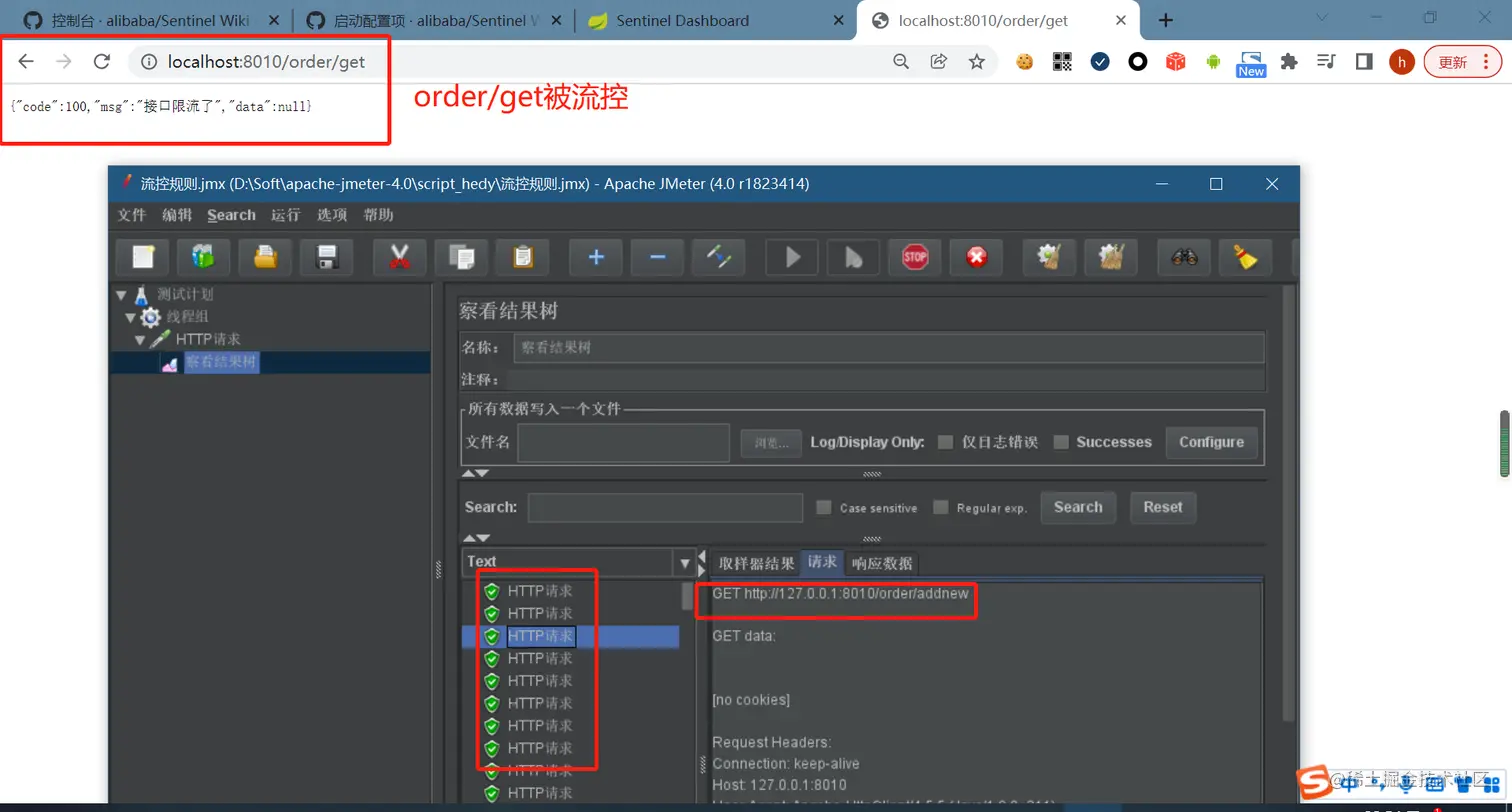The height and width of the screenshot is (812, 1512).
Task: Enable the Regular exp. checkbox
Action: click(941, 507)
